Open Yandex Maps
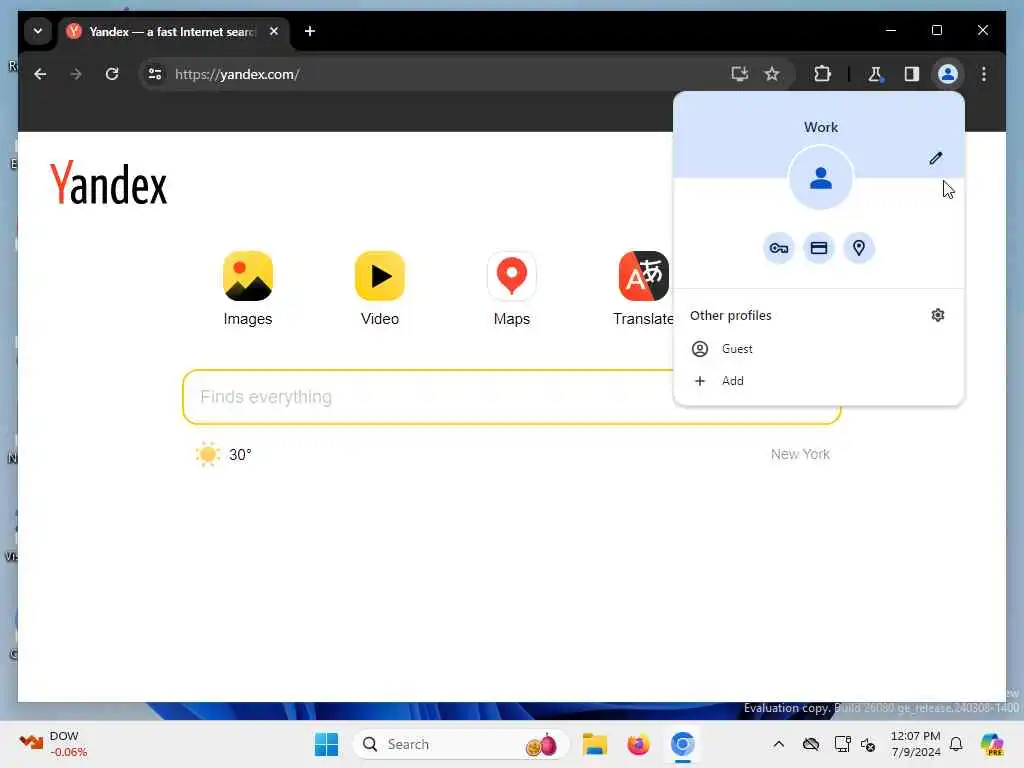1024x768 pixels. [511, 288]
